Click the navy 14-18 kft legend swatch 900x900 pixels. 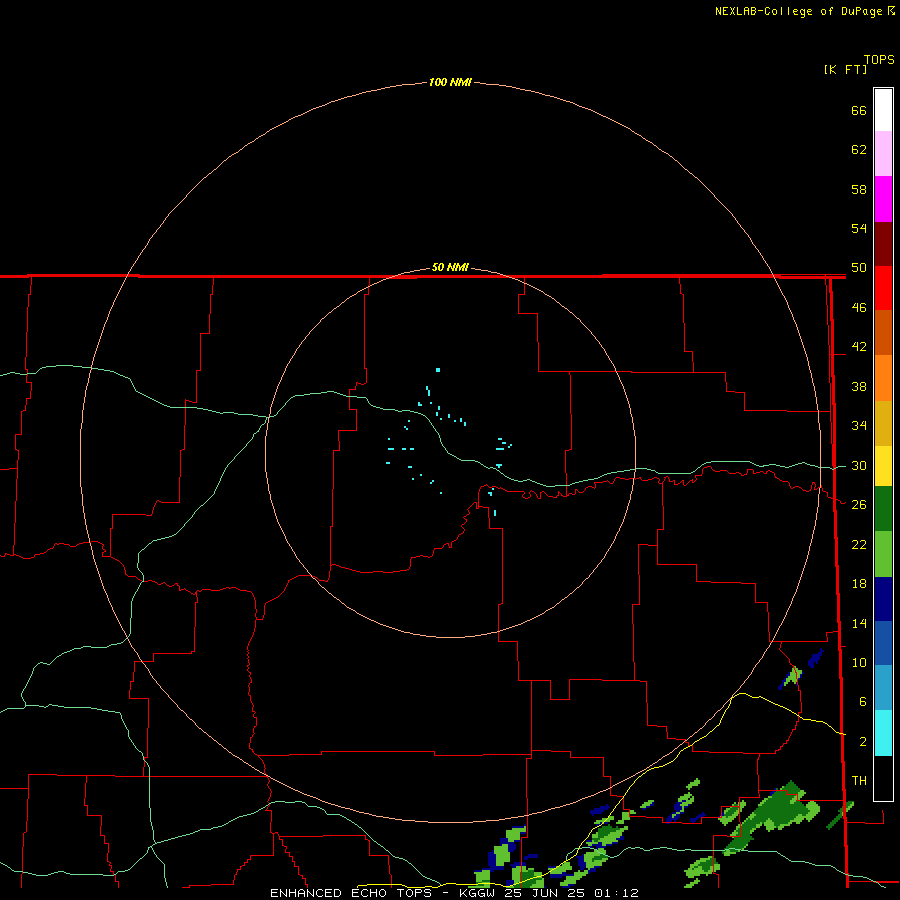(883, 599)
